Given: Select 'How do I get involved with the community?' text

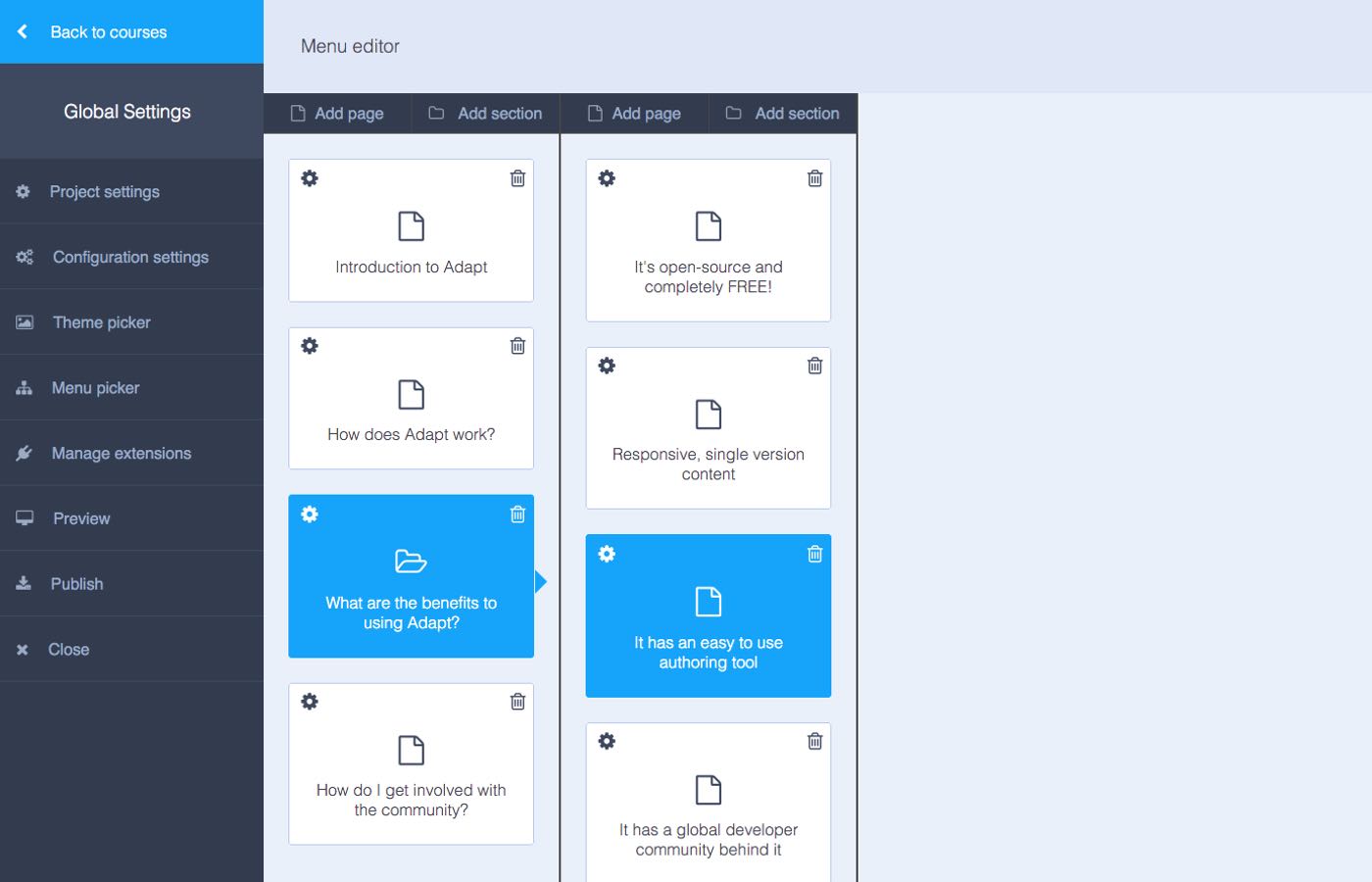Looking at the screenshot, I should [x=412, y=800].
